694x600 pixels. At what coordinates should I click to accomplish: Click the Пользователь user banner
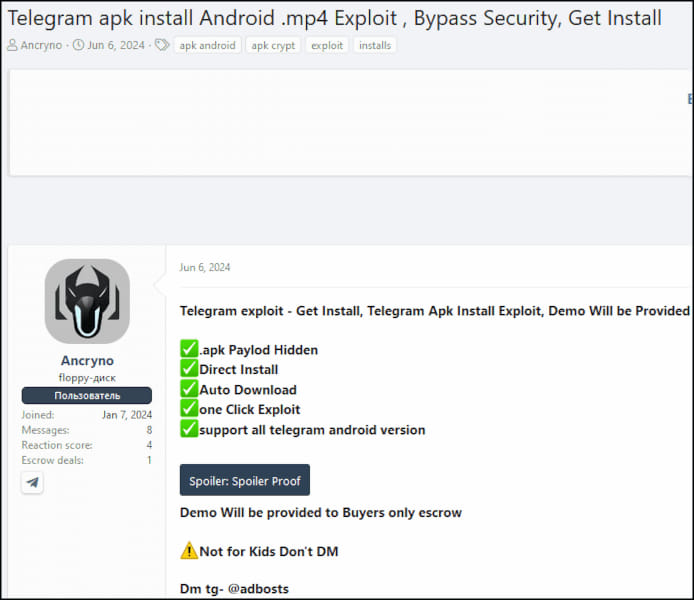click(87, 396)
